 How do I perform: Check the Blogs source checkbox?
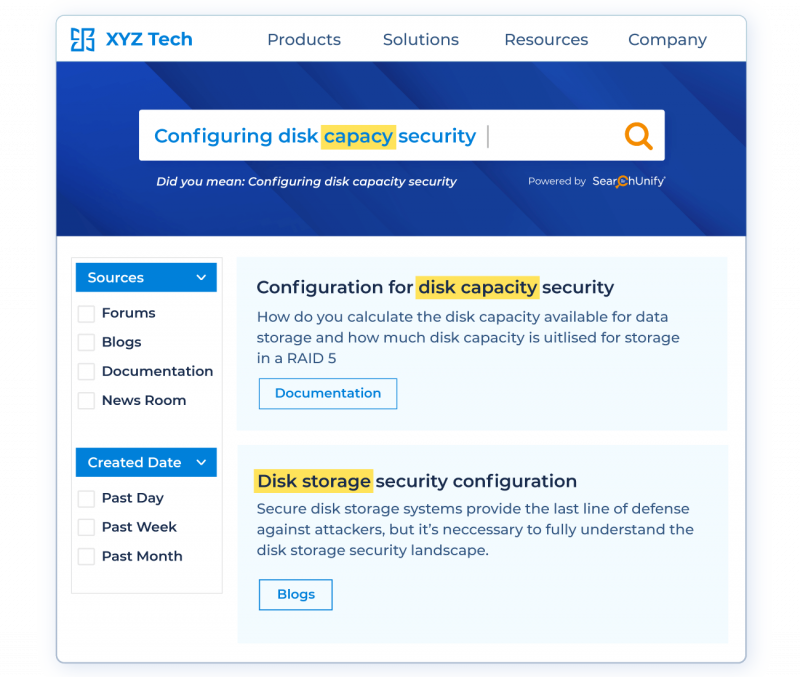(x=86, y=342)
